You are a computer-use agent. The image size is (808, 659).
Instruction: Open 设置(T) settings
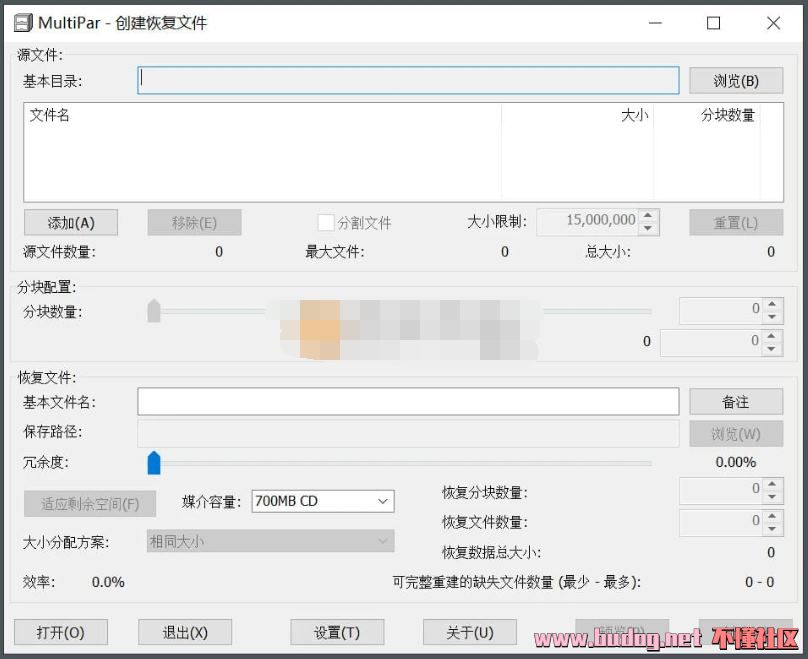point(336,632)
